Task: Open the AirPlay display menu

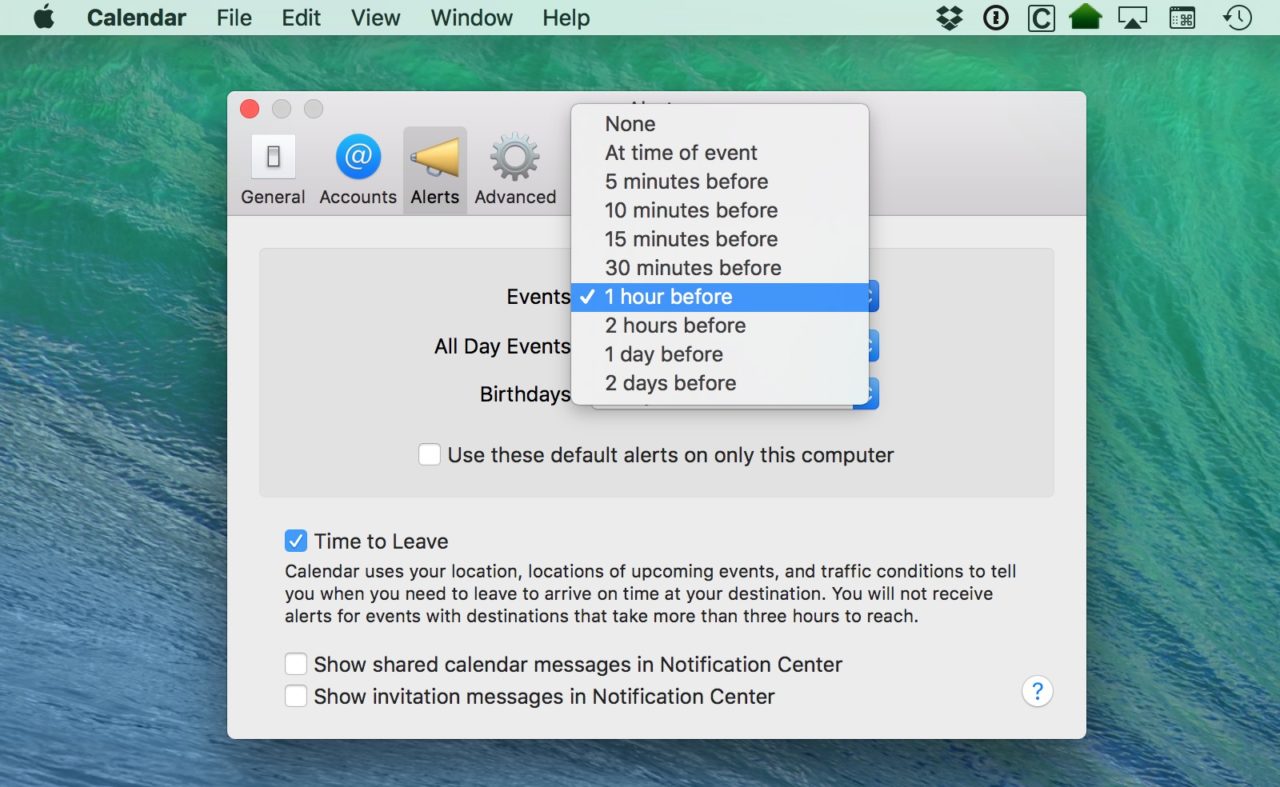Action: pyautogui.click(x=1132, y=18)
